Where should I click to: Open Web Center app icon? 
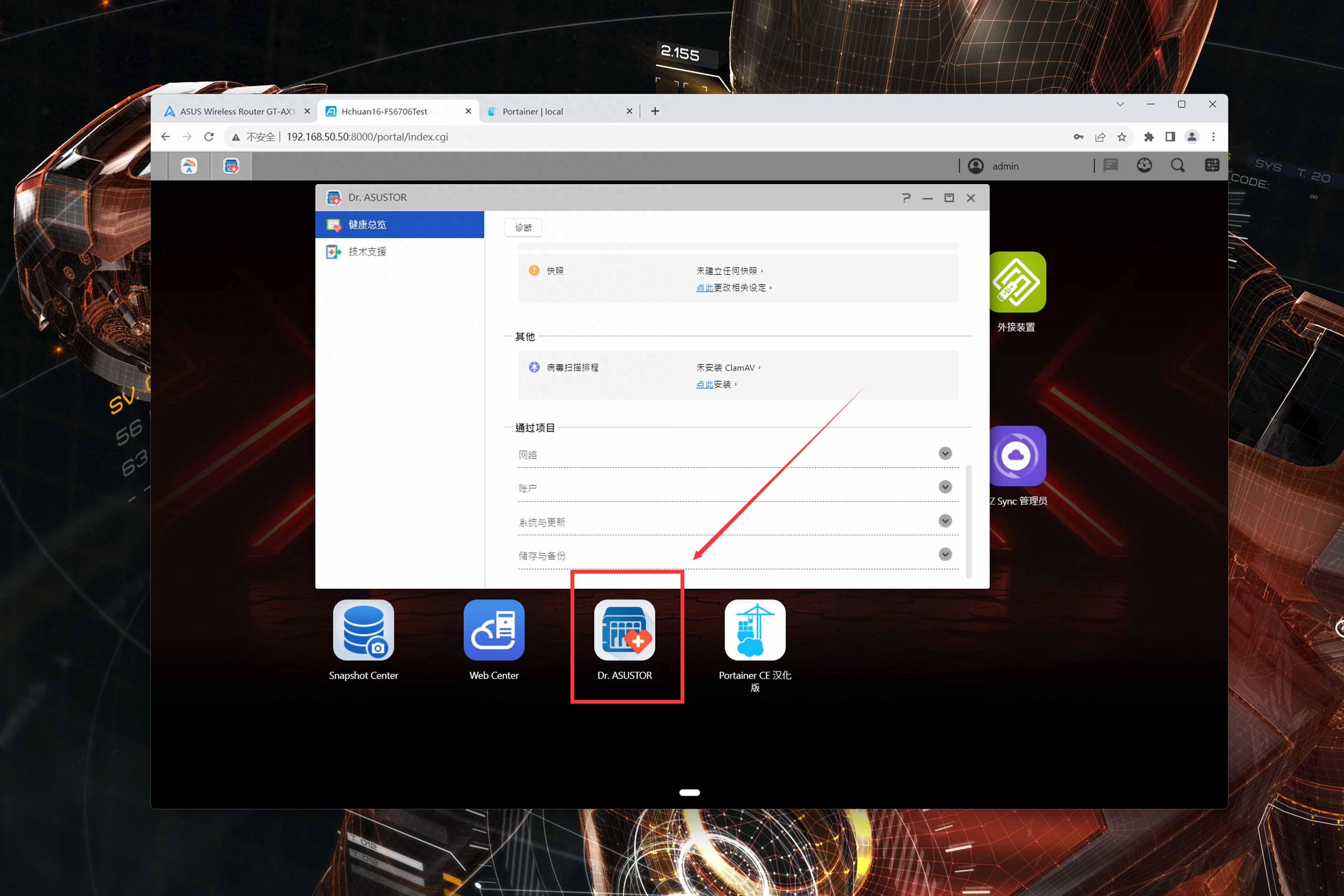[x=494, y=630]
